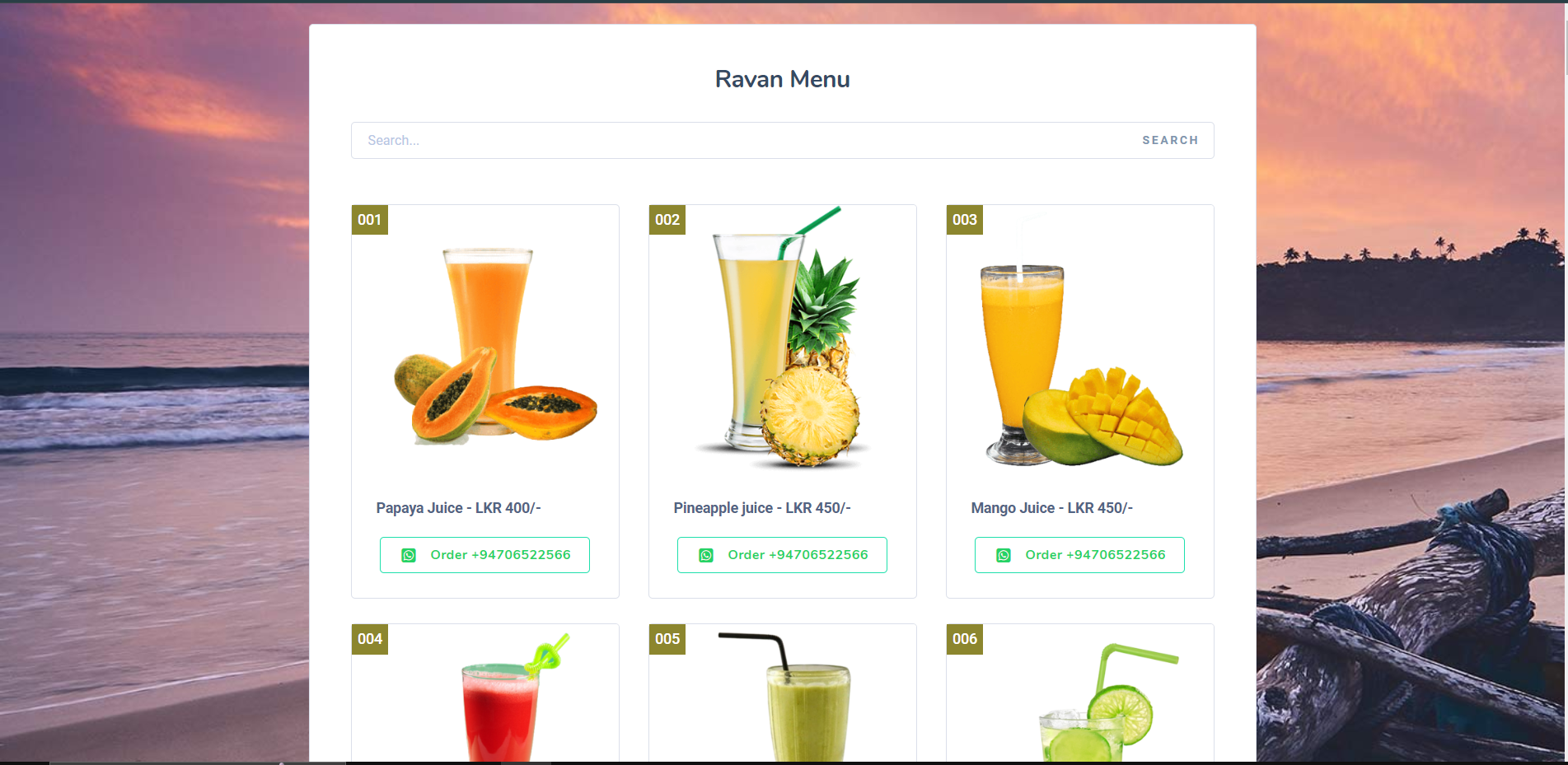Open the red watermelon juice image
This screenshot has width=1568, height=765.
(513, 697)
